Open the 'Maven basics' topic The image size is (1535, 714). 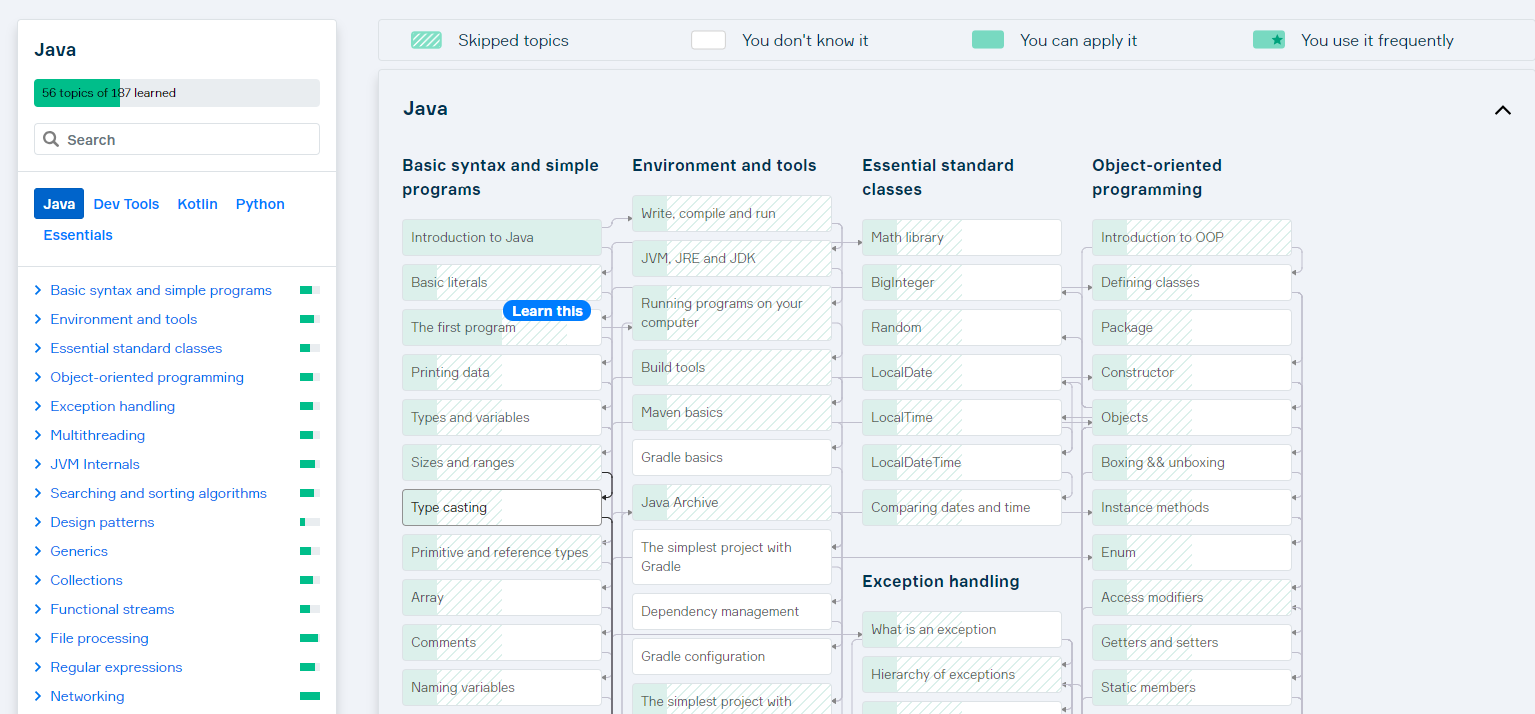pos(731,412)
